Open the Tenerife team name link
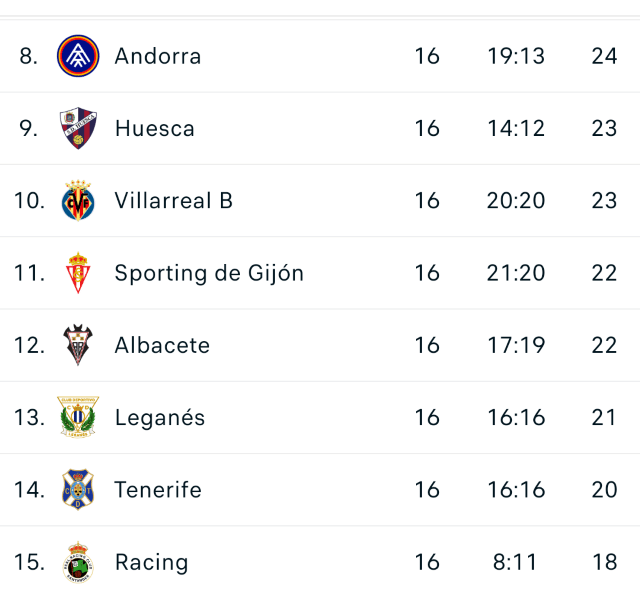Screen dimensions: 640x597 [158, 490]
